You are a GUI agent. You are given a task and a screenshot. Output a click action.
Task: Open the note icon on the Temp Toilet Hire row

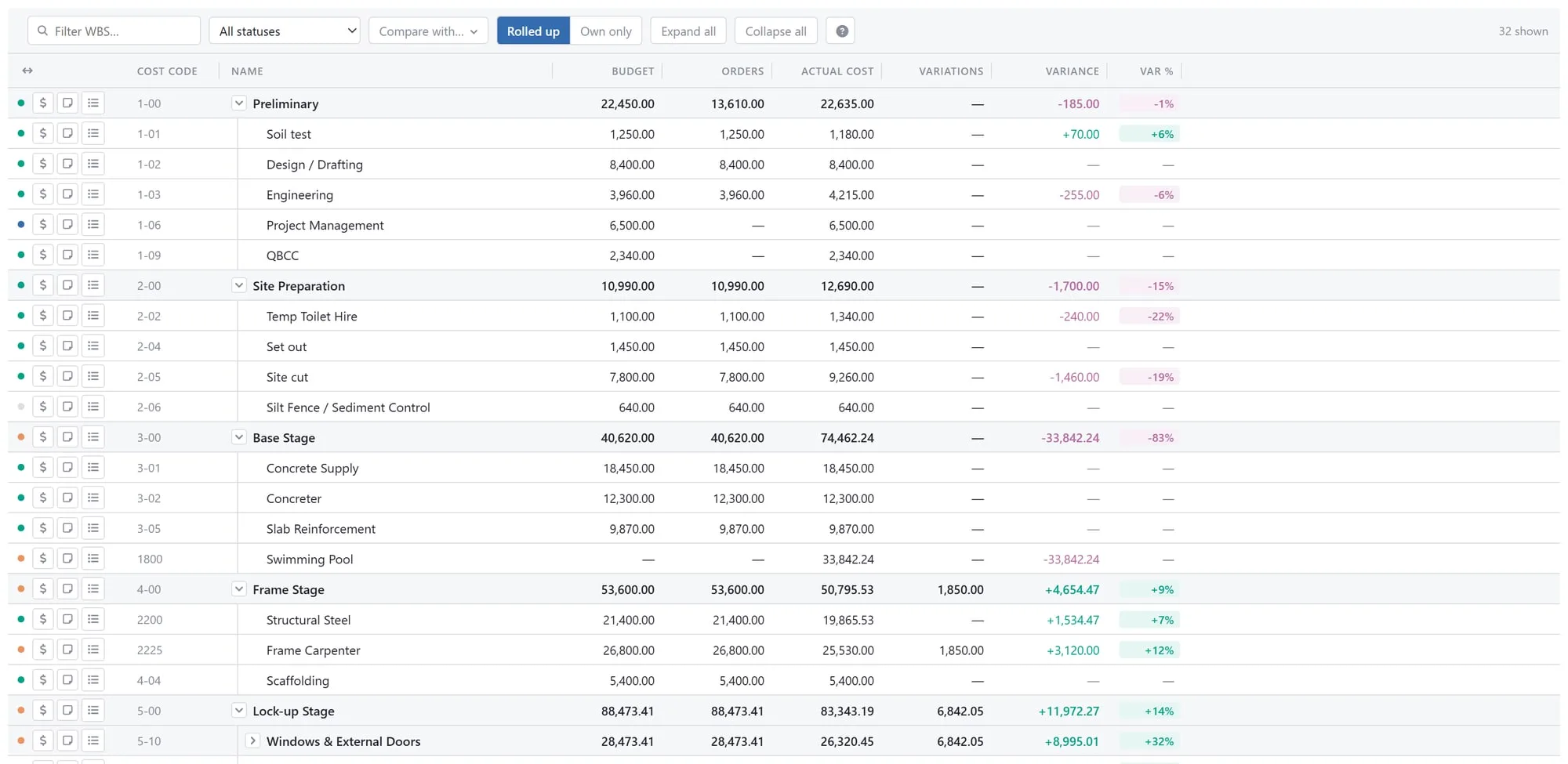pos(67,316)
